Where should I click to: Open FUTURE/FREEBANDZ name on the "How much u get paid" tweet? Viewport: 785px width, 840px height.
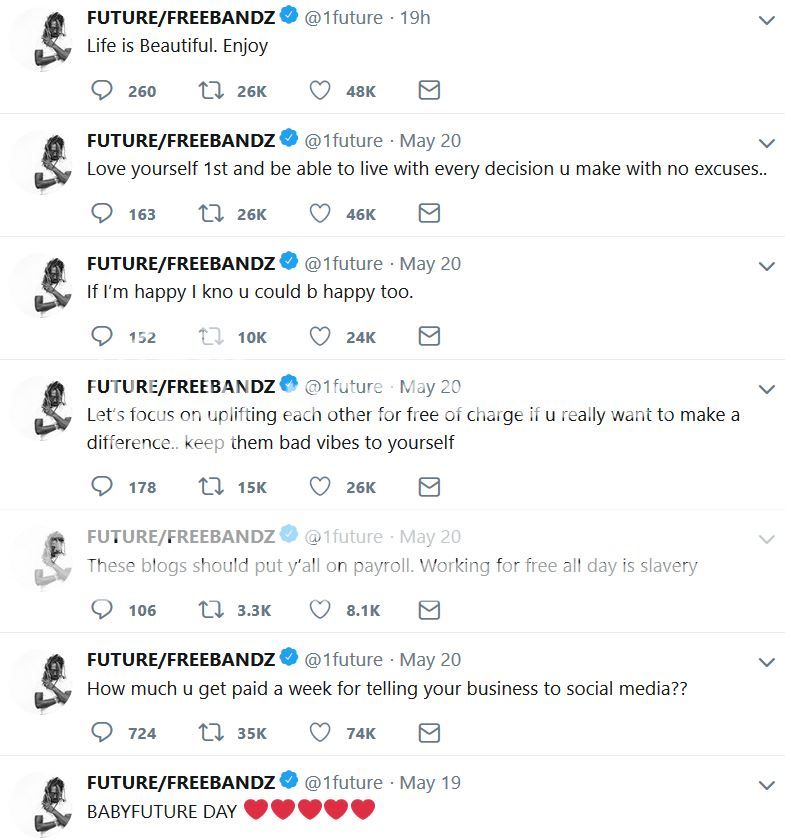point(181,660)
